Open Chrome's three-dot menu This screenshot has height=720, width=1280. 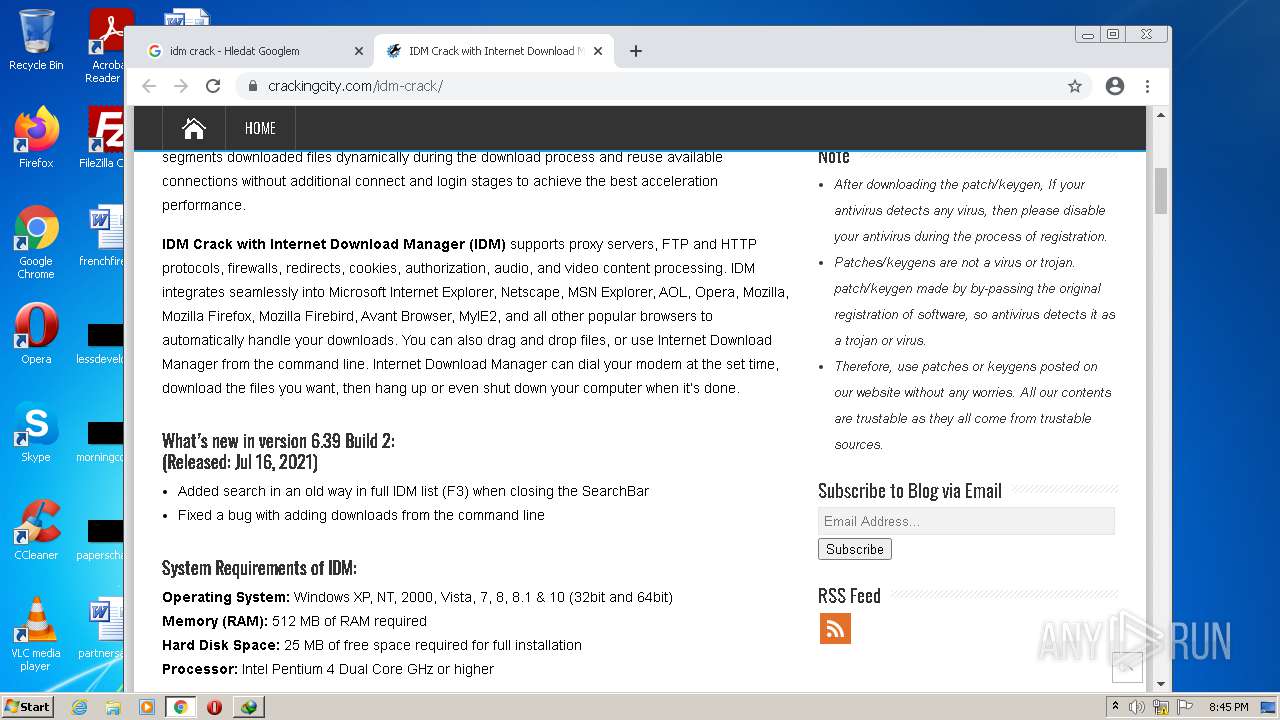1148,86
